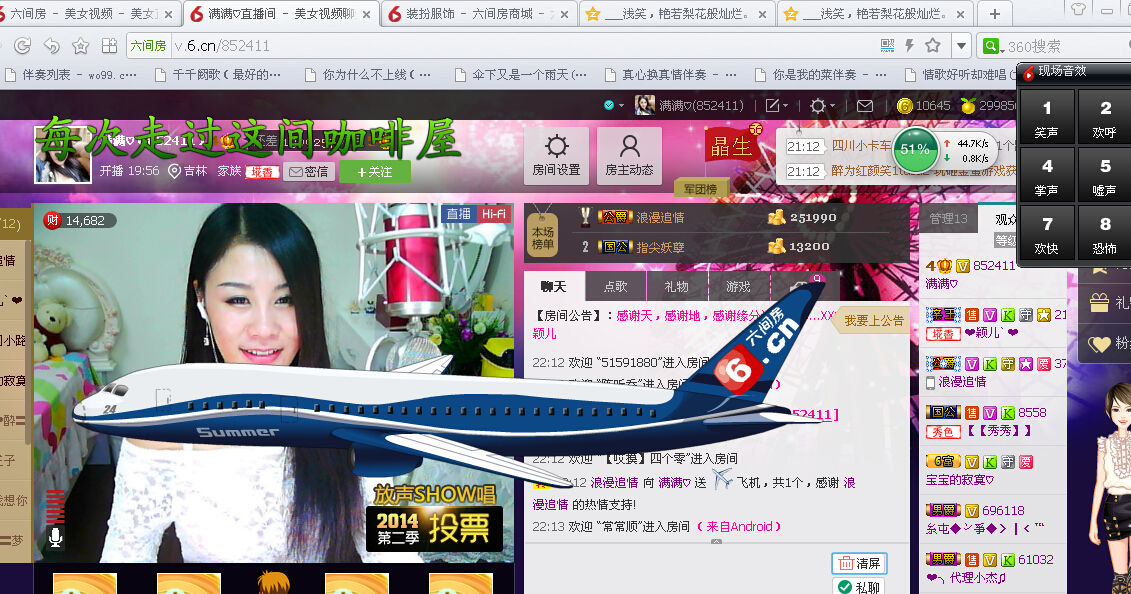Play sound effect 4 掌声
This screenshot has height=594, width=1131.
tap(1046, 176)
